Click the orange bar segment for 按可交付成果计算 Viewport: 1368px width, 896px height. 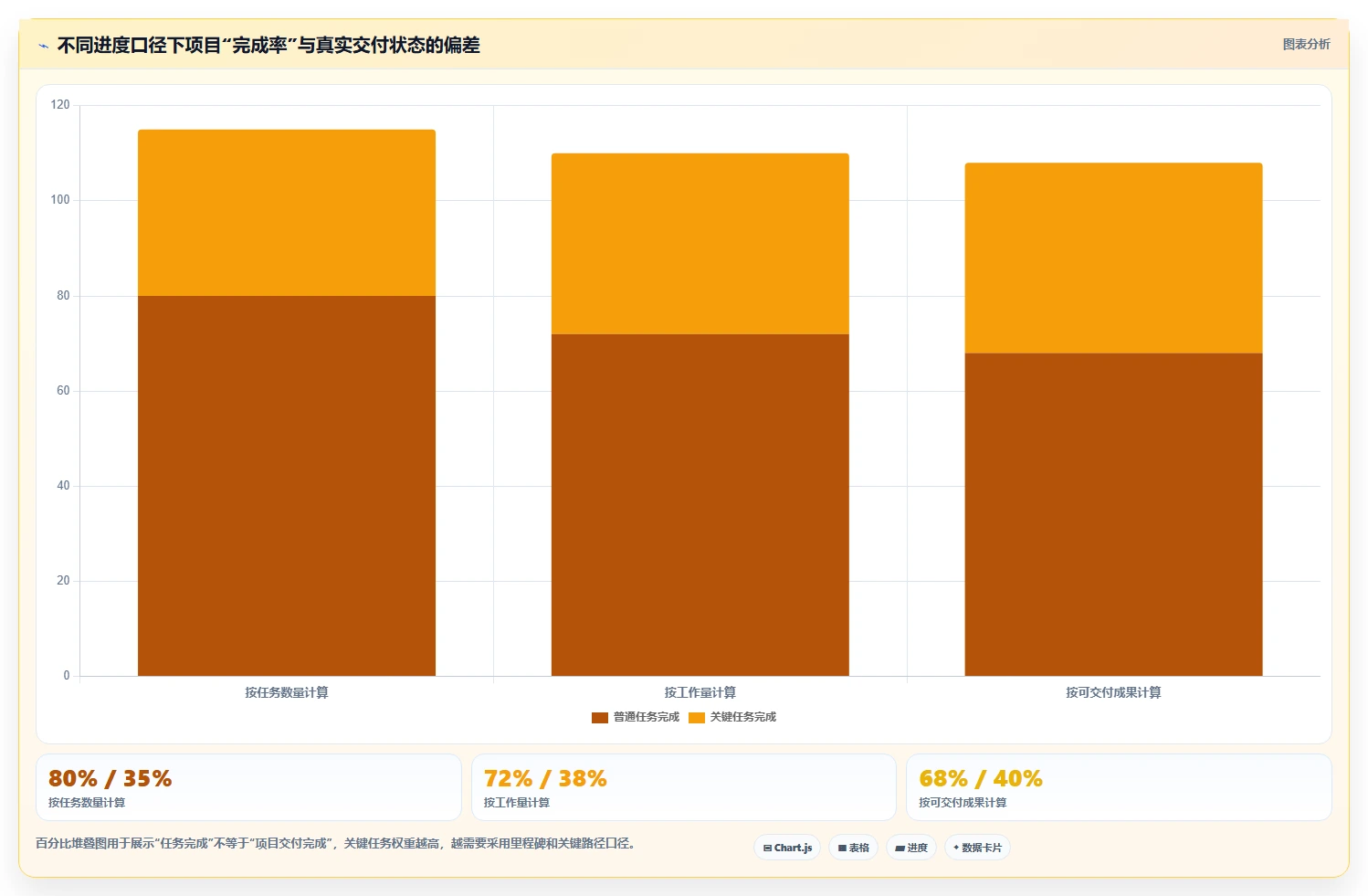pos(1113,258)
